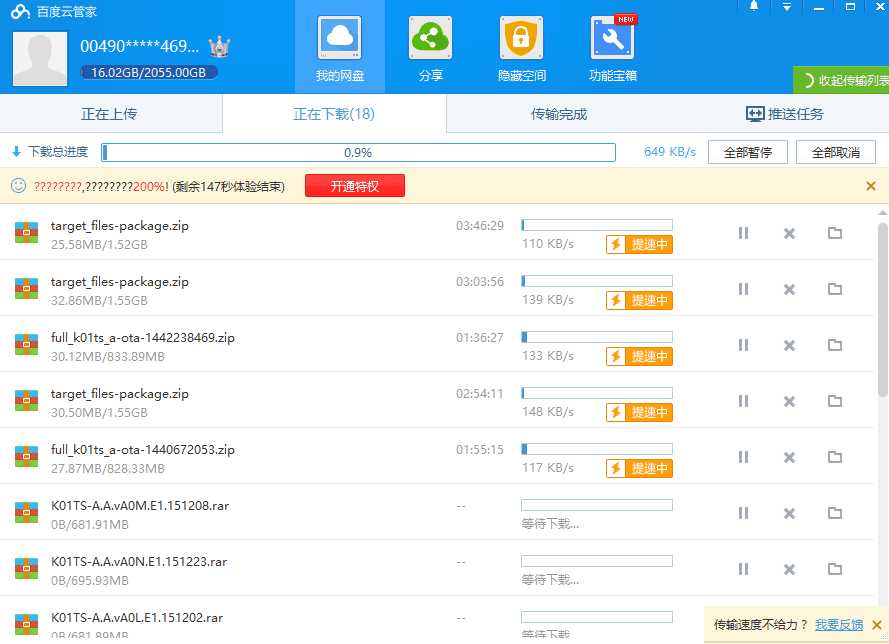Open the title bar dropdown menu arrow

pos(786,7)
